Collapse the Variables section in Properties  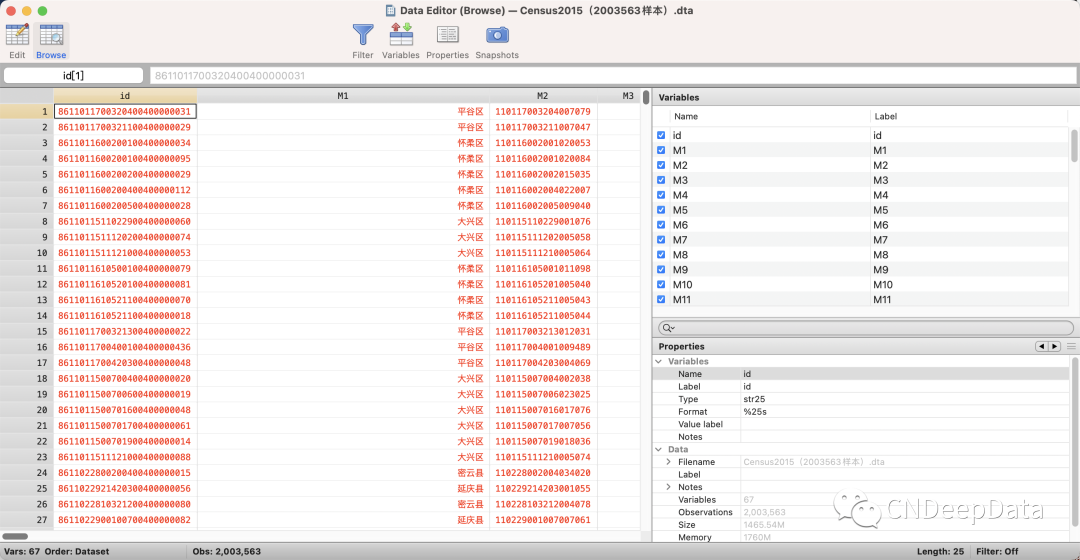[x=659, y=361]
